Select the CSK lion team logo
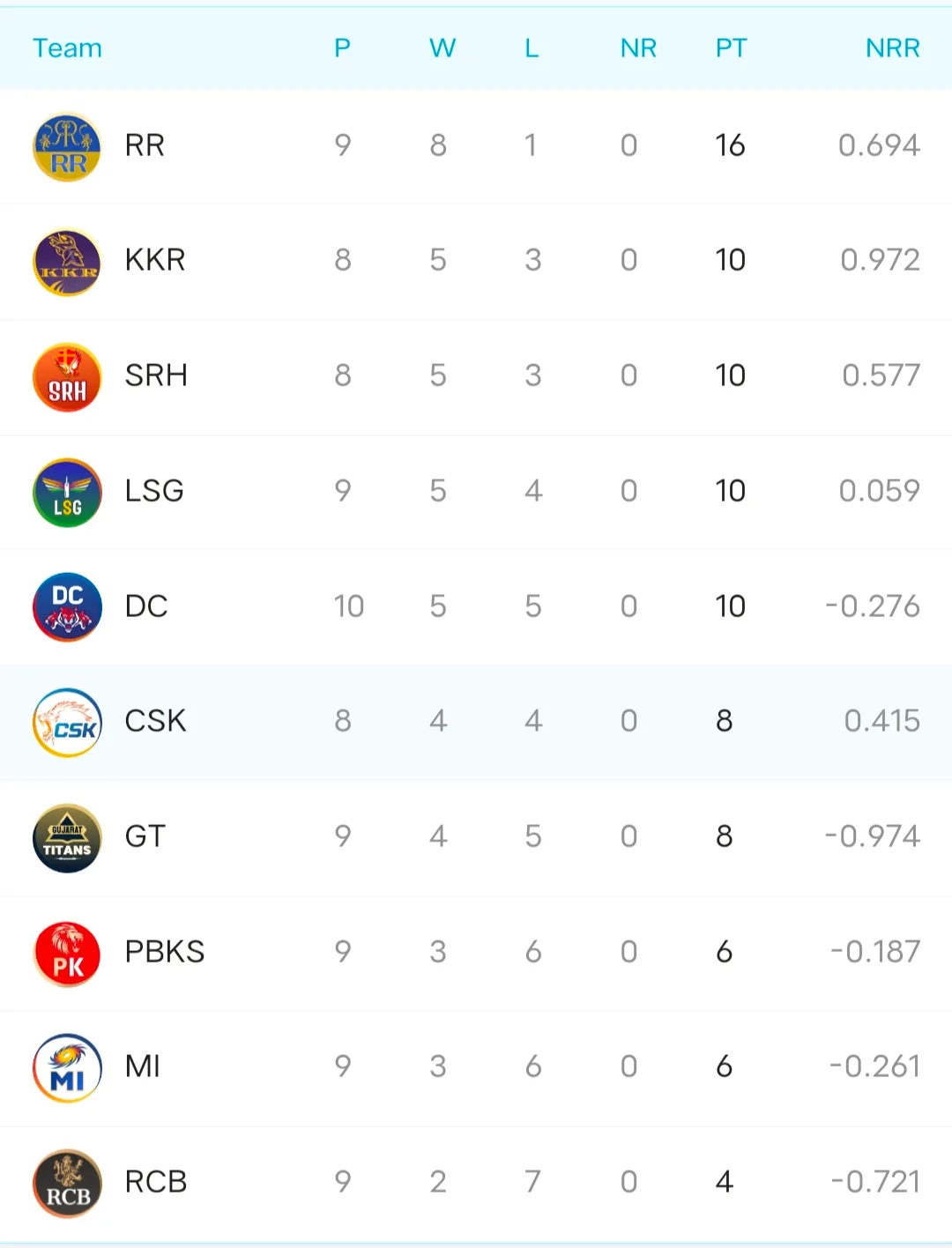The image size is (952, 1248). (67, 723)
